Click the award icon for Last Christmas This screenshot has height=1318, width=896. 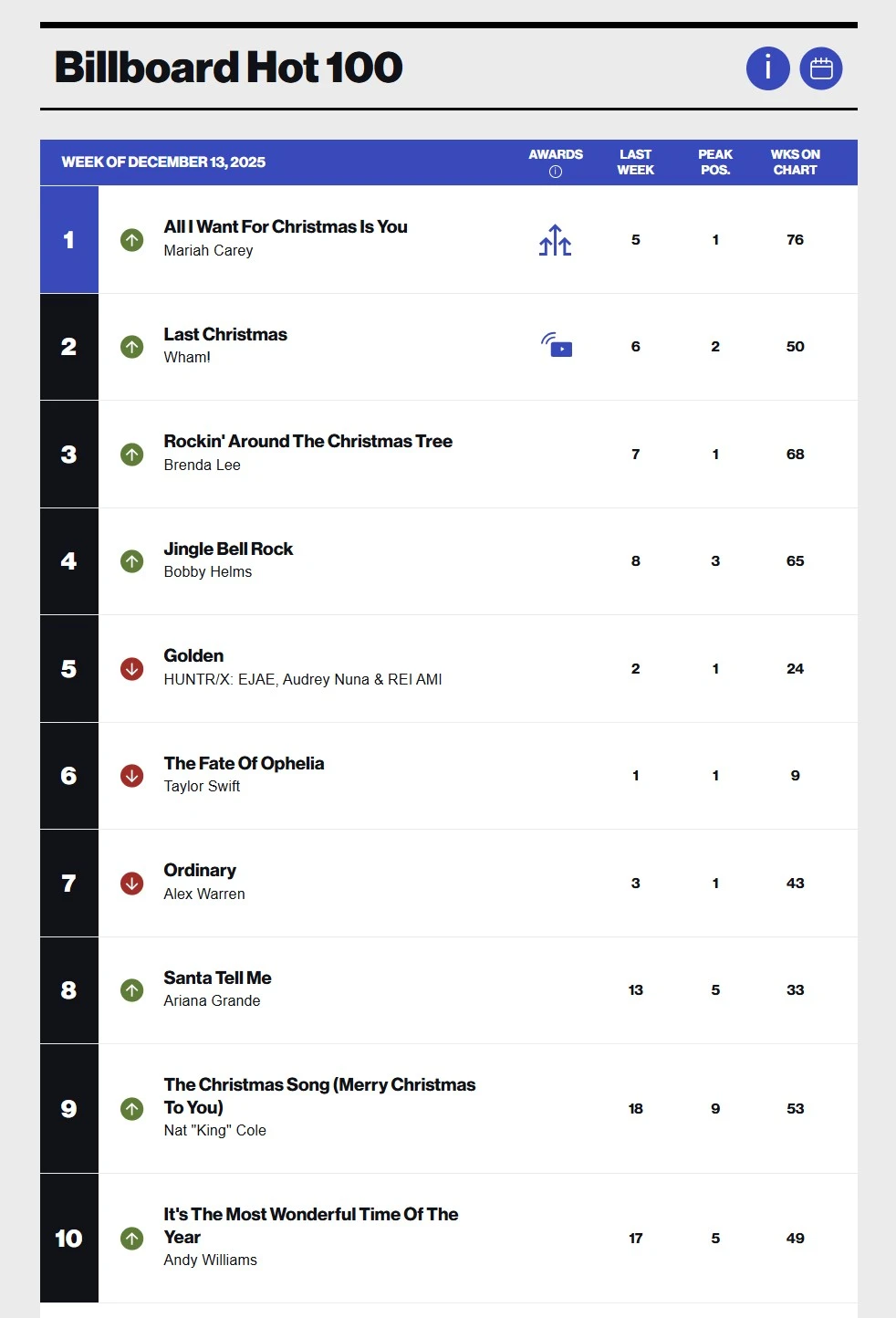point(557,346)
